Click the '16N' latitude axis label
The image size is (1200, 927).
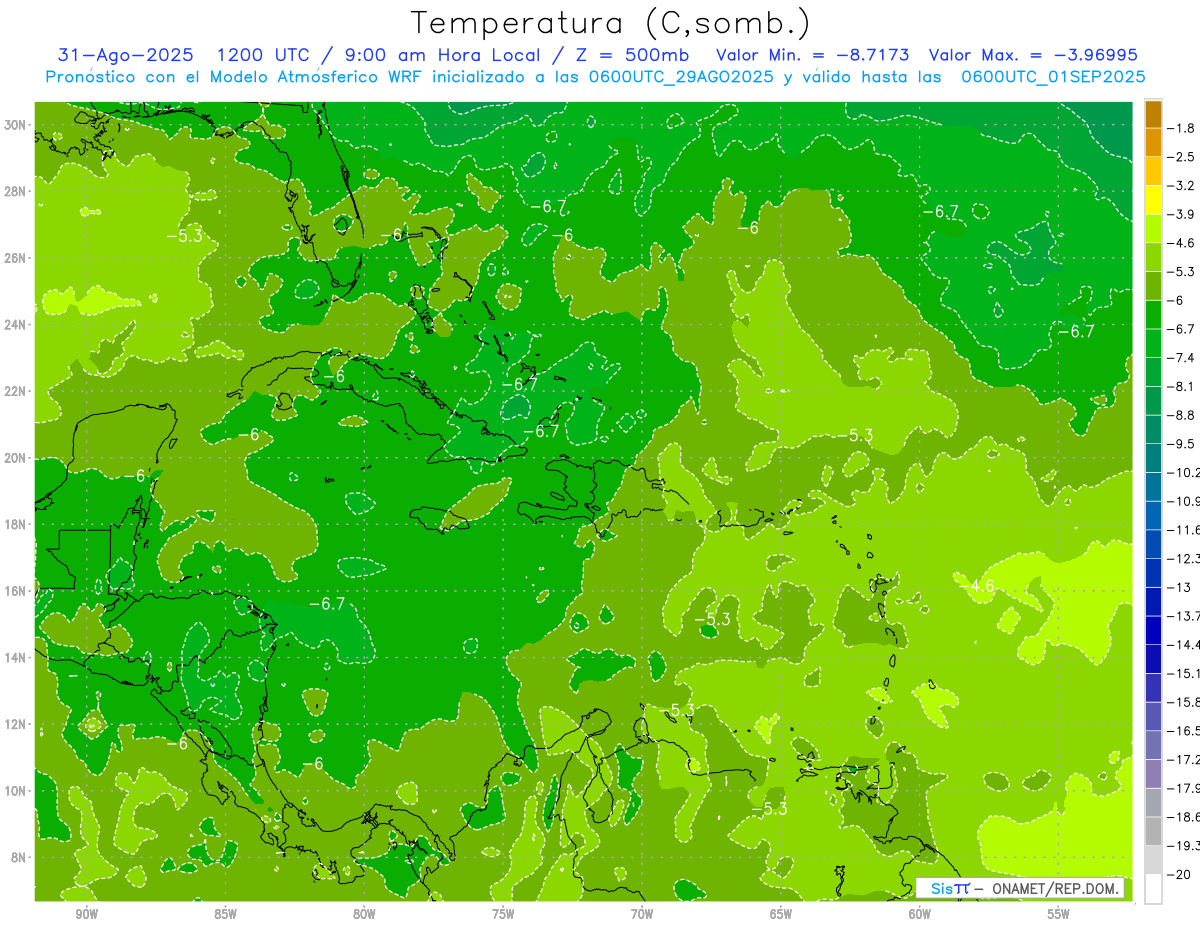(x=15, y=591)
